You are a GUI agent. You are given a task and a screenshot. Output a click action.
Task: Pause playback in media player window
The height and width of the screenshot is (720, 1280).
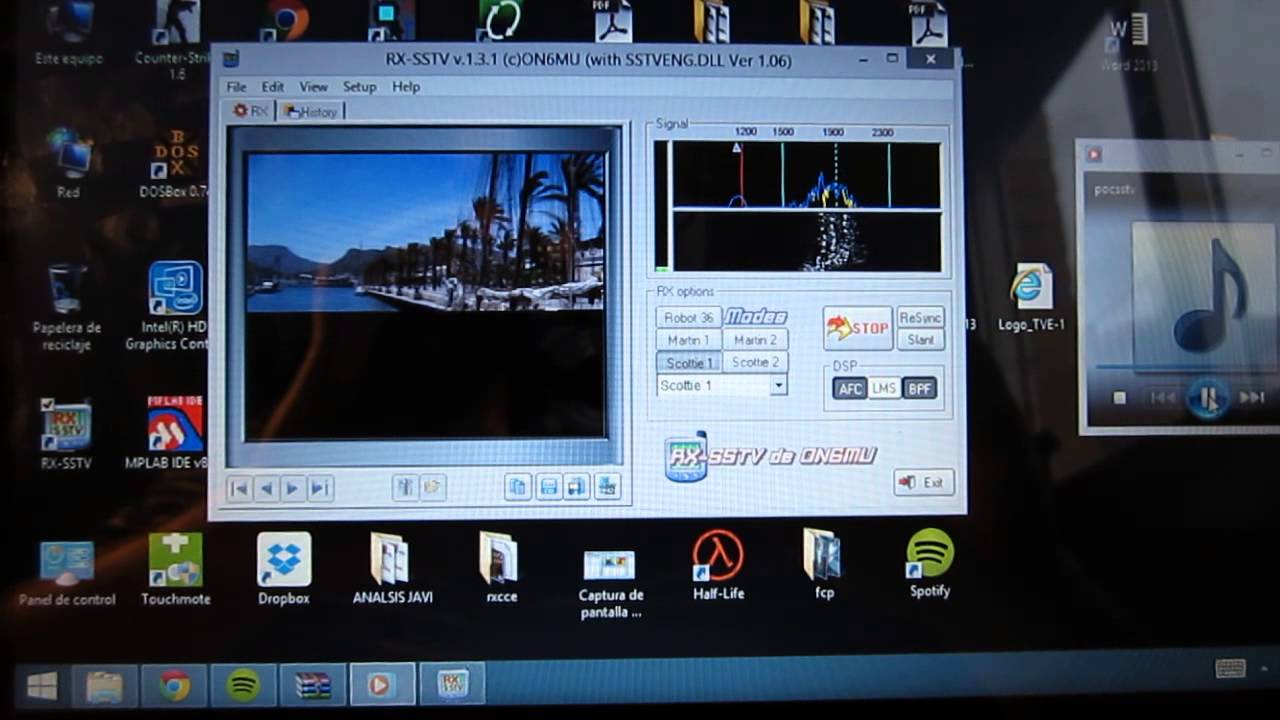click(x=1207, y=399)
